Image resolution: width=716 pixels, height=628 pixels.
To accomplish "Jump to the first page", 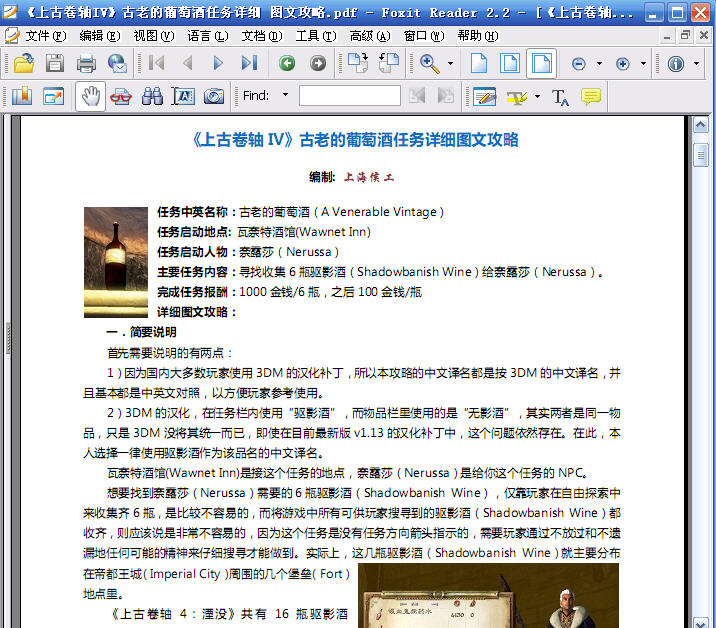I will tap(156, 63).
